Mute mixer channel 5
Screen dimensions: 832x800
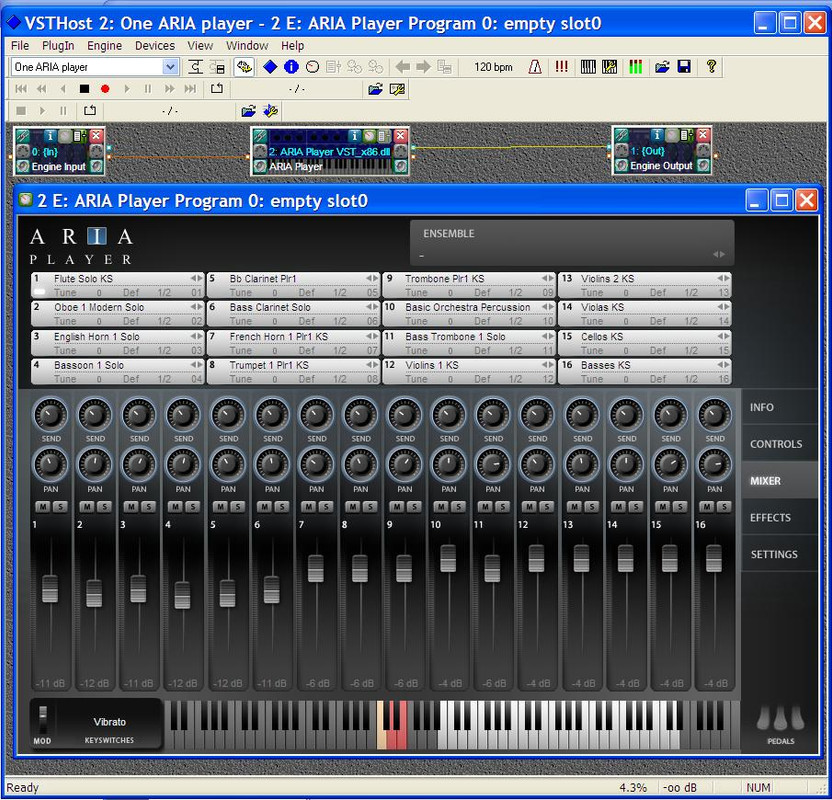point(221,507)
